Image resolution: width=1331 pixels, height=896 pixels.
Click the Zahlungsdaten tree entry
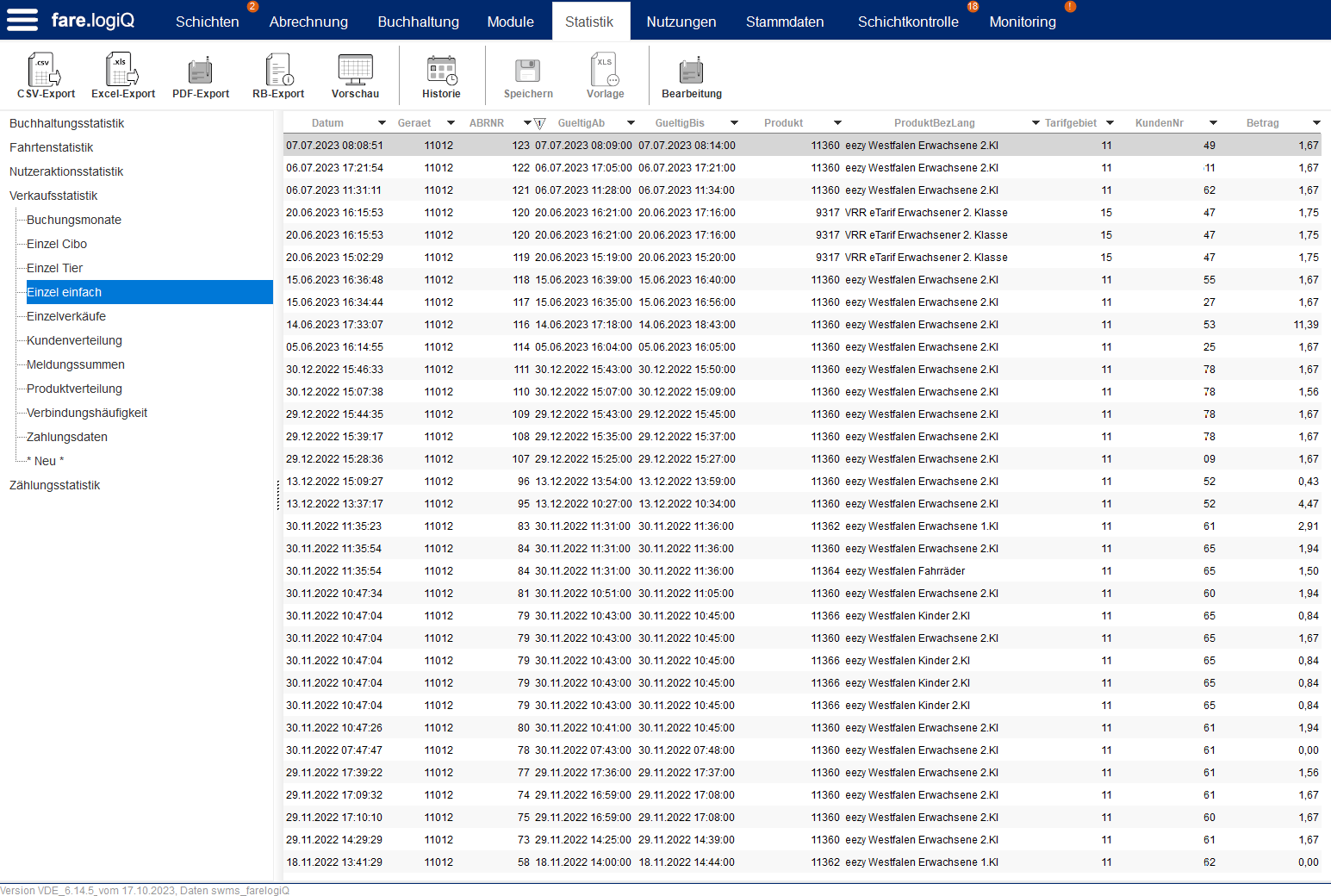pyautogui.click(x=67, y=437)
